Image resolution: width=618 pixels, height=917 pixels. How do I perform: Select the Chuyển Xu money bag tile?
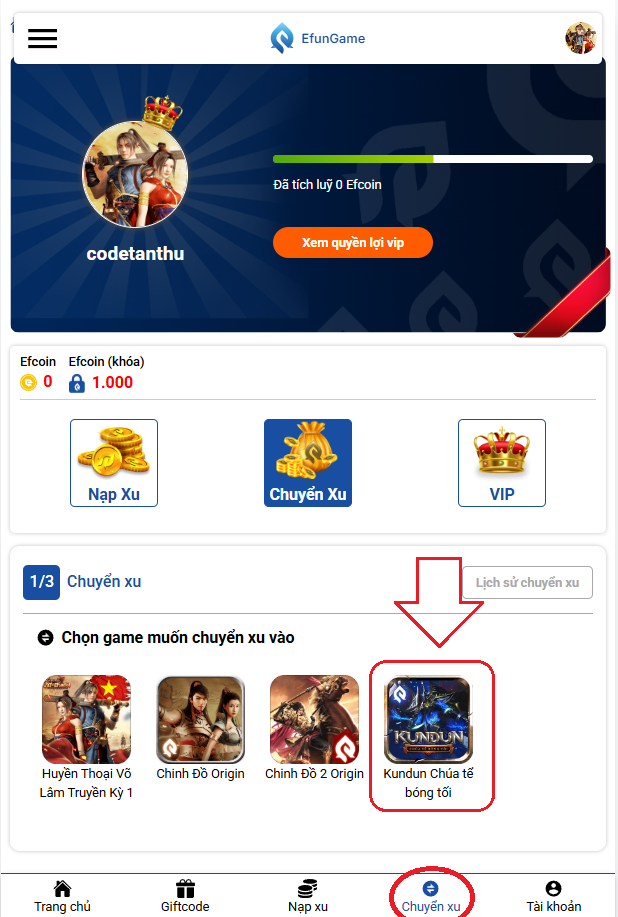[308, 463]
